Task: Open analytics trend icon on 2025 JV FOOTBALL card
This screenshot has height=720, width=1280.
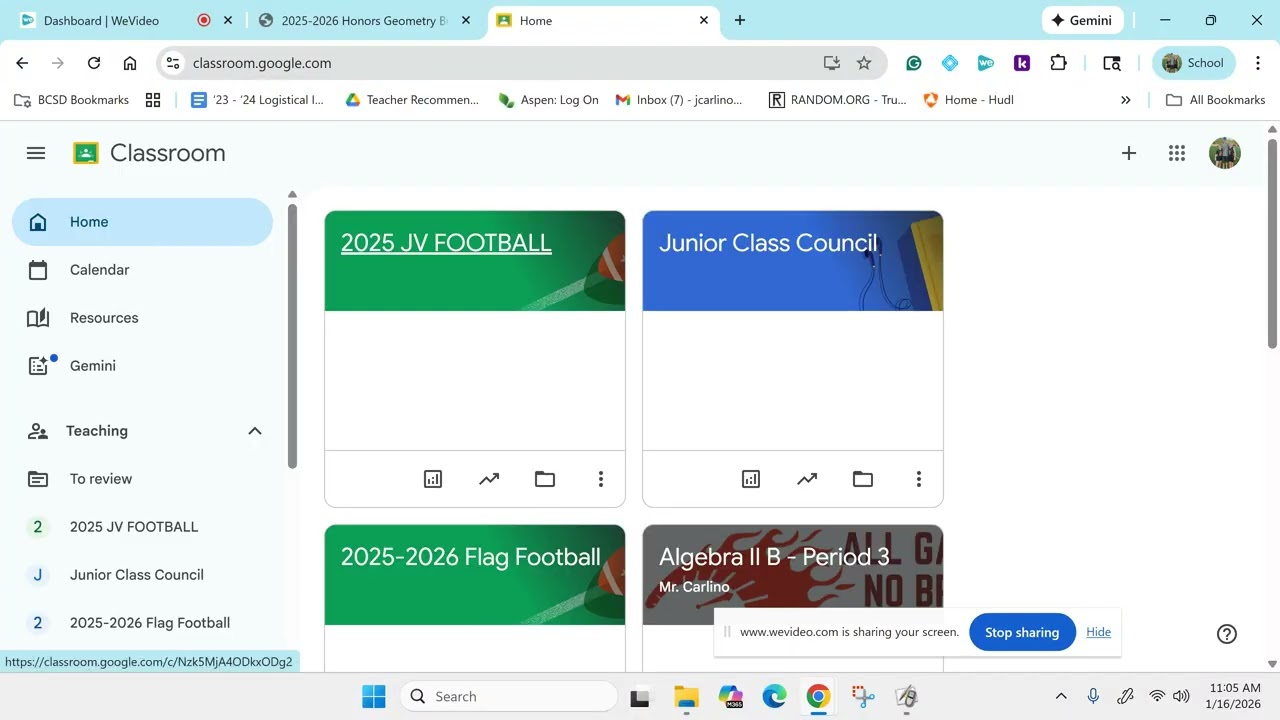Action: (x=489, y=479)
